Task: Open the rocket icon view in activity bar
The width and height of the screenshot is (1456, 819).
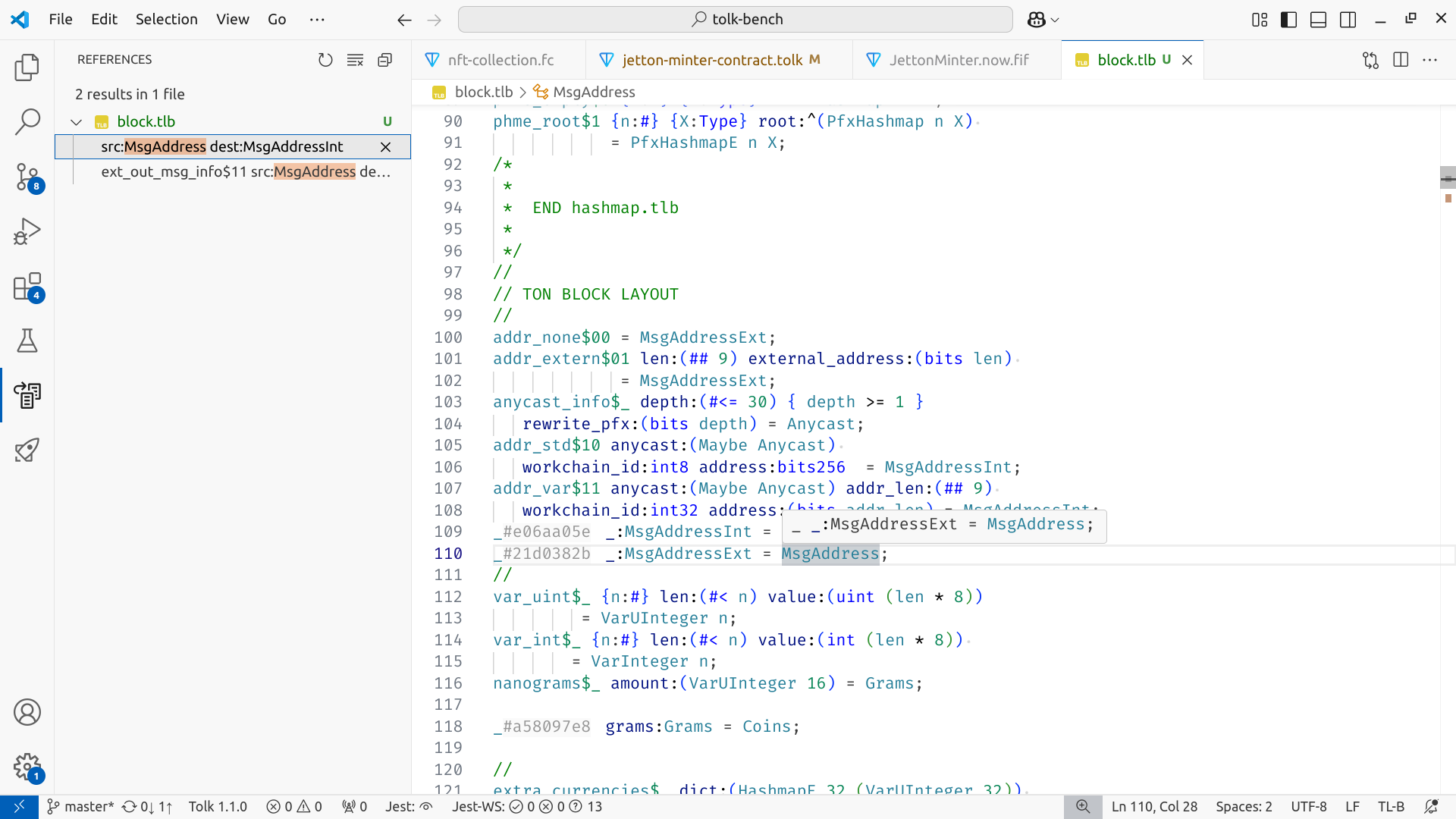Action: (27, 450)
